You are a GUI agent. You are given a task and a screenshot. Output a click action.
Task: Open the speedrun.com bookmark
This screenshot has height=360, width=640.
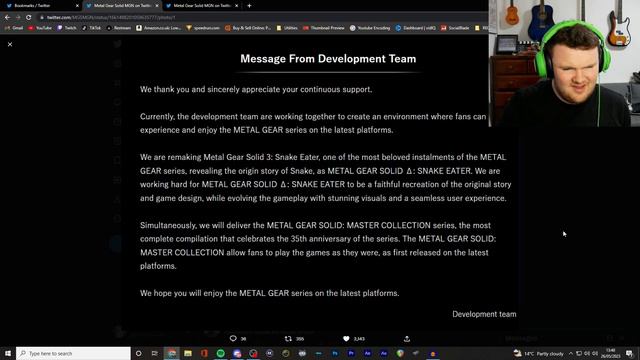click(x=203, y=28)
